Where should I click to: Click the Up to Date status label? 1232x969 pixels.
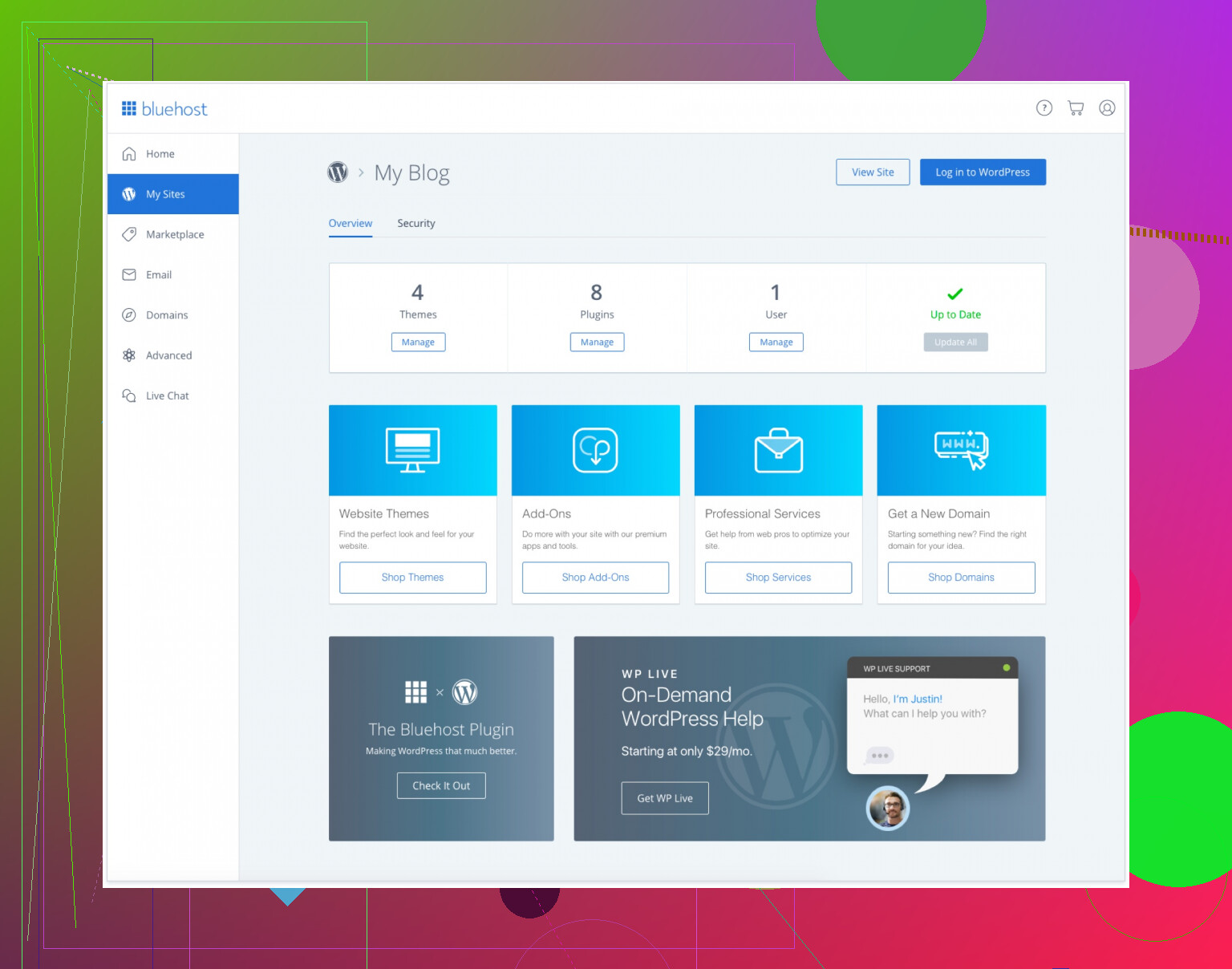955,314
